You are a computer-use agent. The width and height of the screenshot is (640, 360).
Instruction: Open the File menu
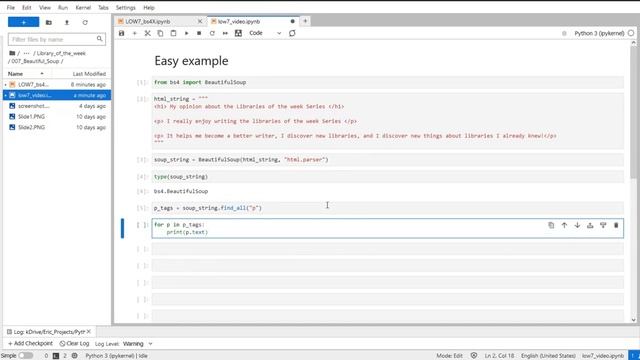[x=11, y=7]
